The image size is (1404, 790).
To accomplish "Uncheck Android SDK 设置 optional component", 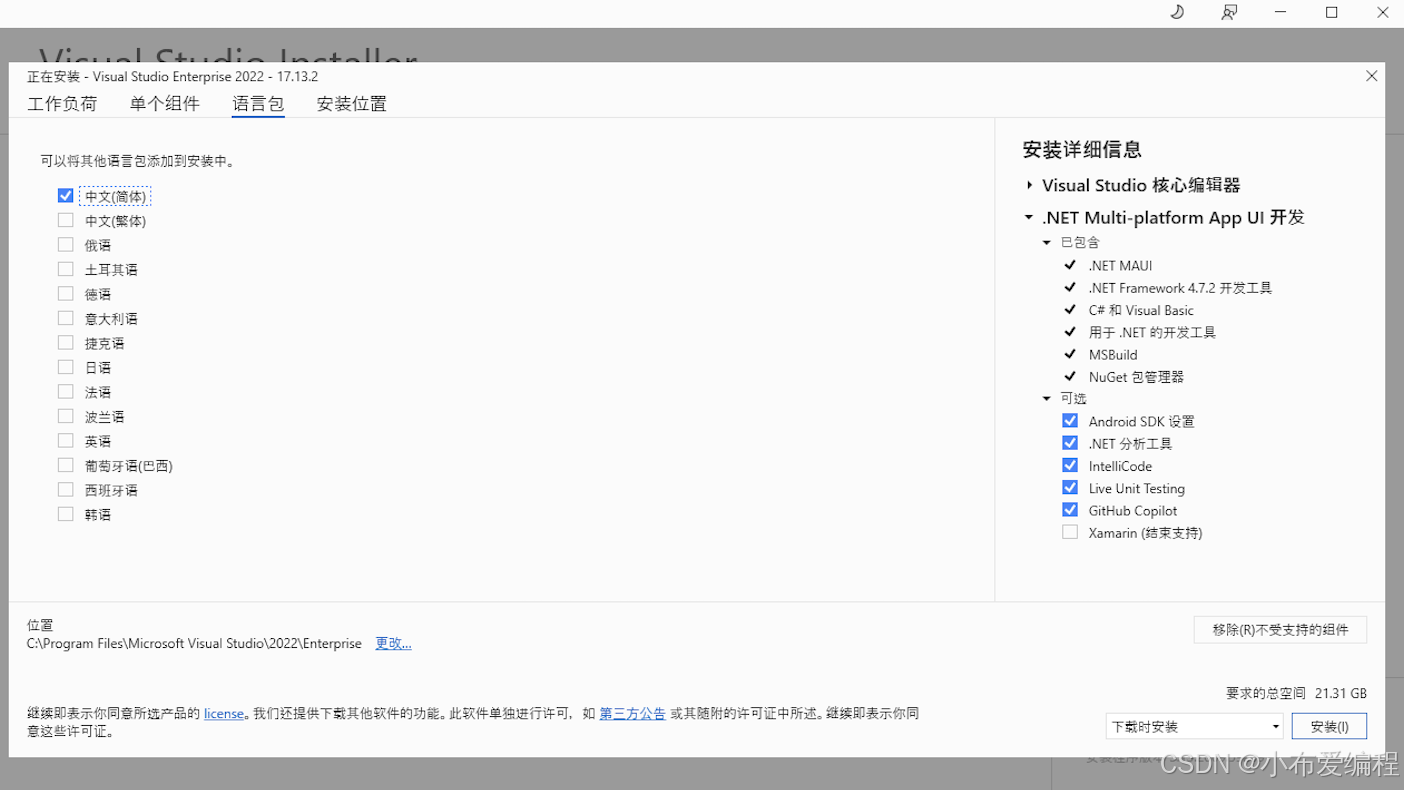I will (1070, 421).
